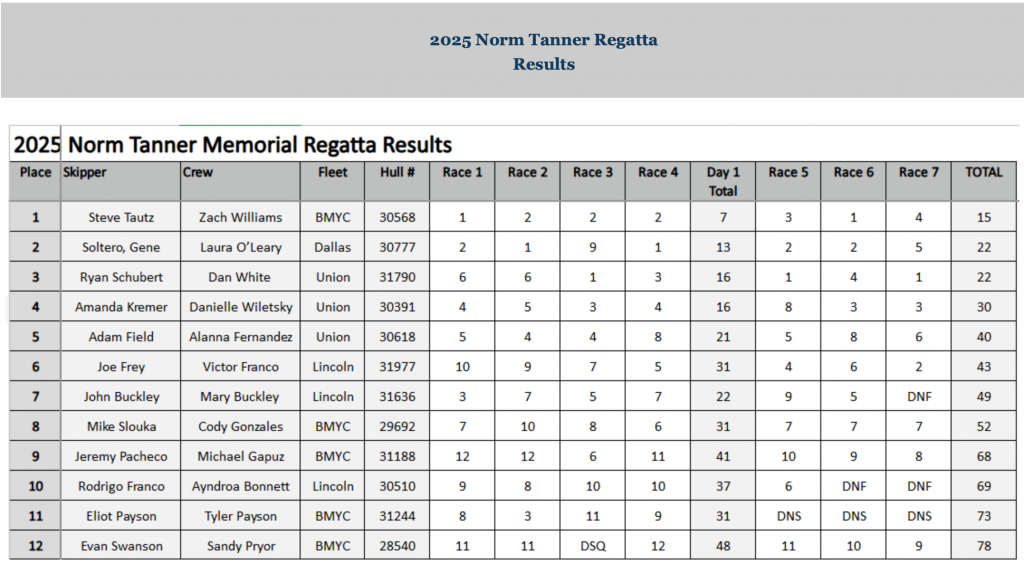Click total score 15 in Steve Tautz's row

pyautogui.click(x=984, y=217)
